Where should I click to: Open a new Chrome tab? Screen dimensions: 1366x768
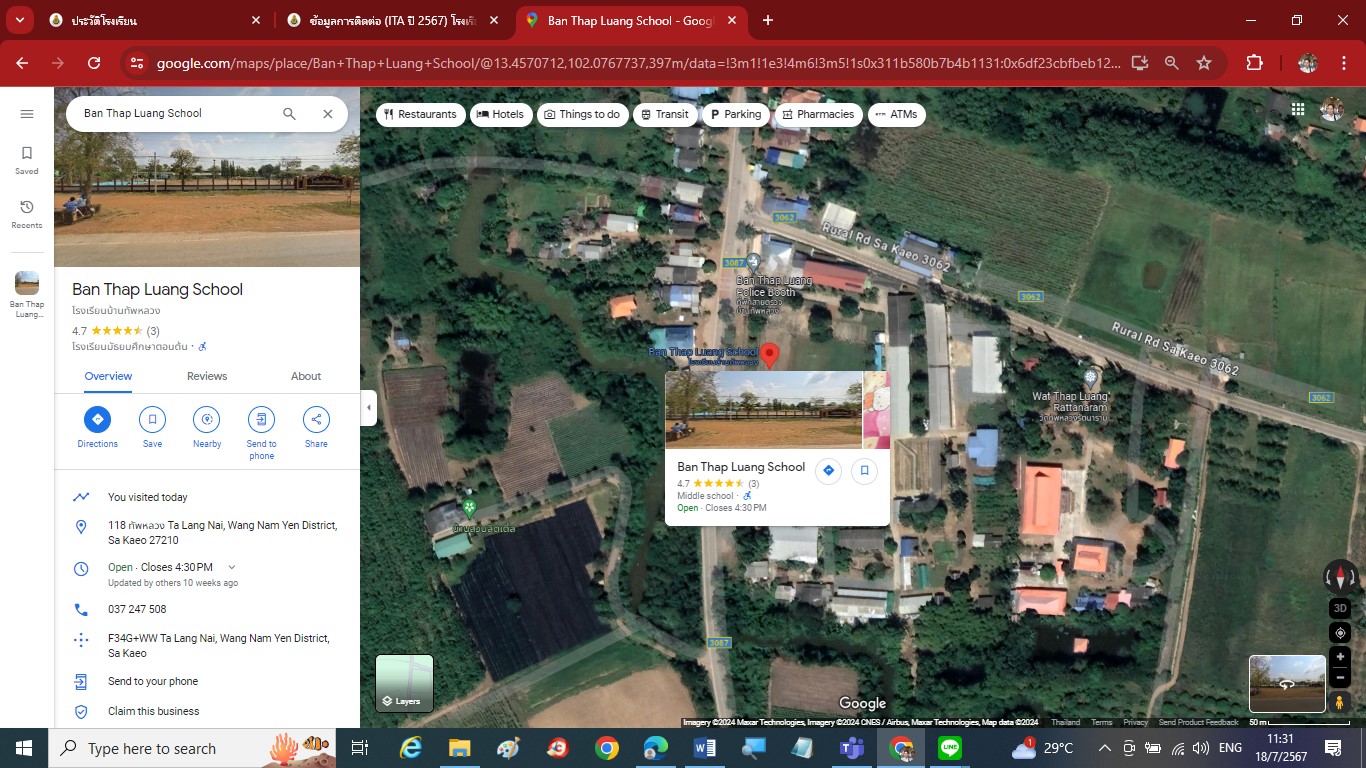(768, 20)
